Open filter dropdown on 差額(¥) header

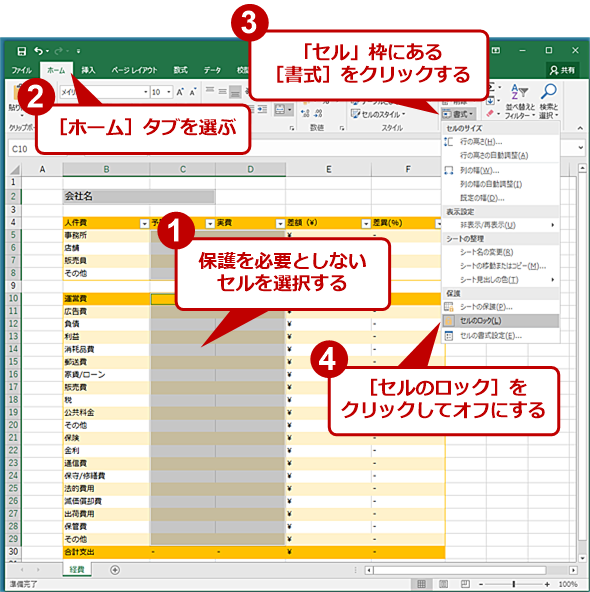(366, 224)
